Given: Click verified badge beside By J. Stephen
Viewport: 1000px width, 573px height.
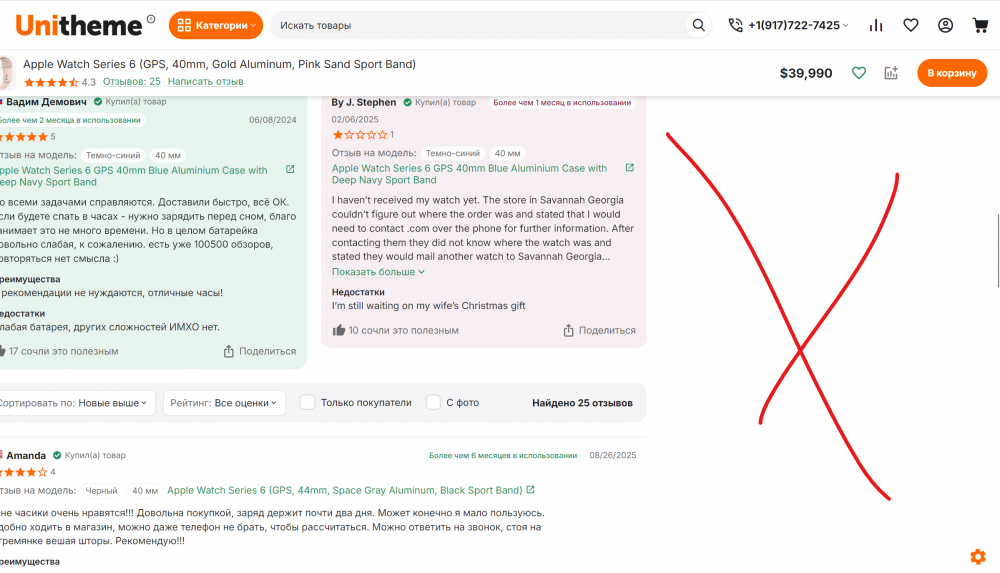Looking at the screenshot, I should pos(408,102).
